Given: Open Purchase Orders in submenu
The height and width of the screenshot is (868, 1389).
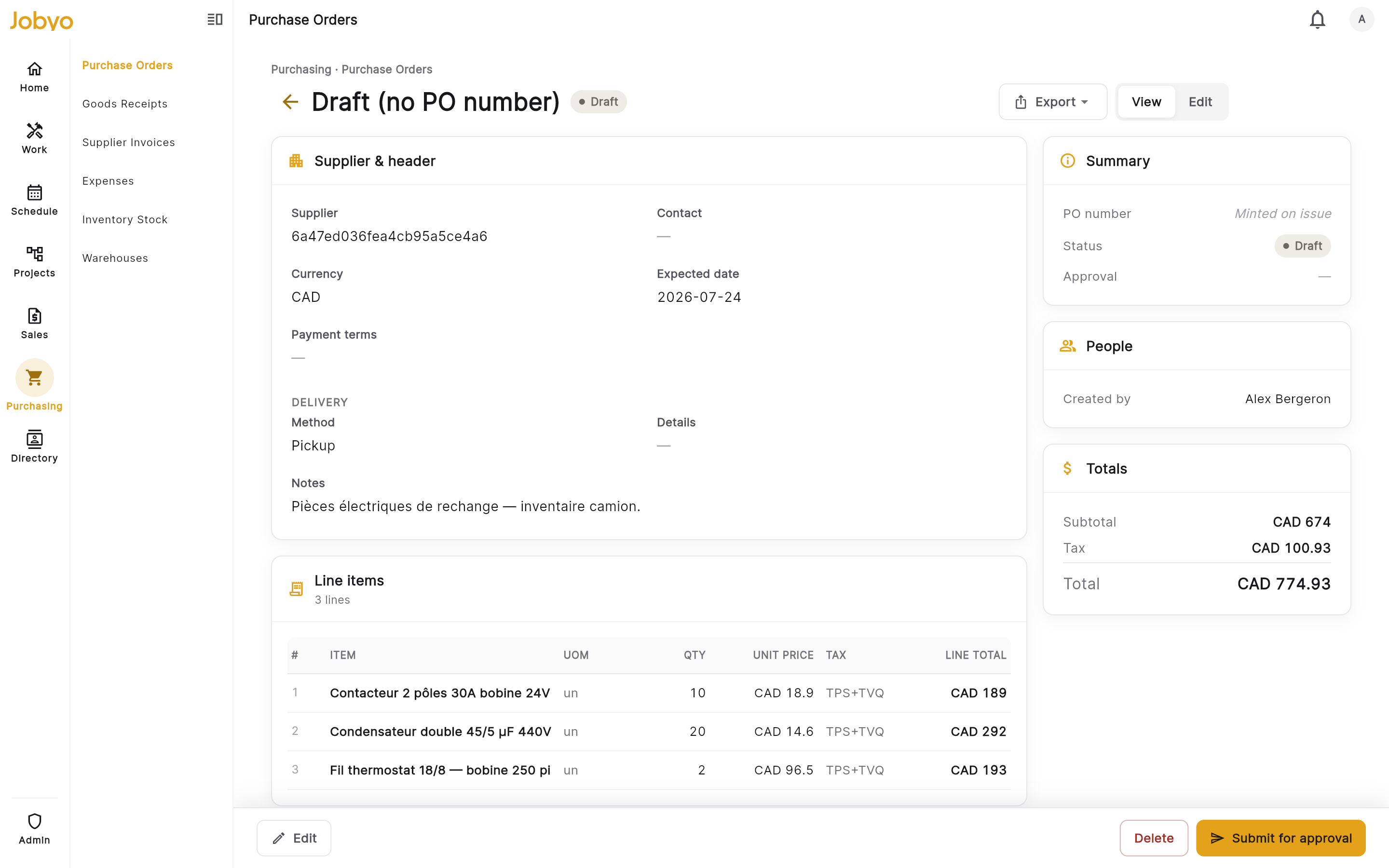Looking at the screenshot, I should 127,66.
